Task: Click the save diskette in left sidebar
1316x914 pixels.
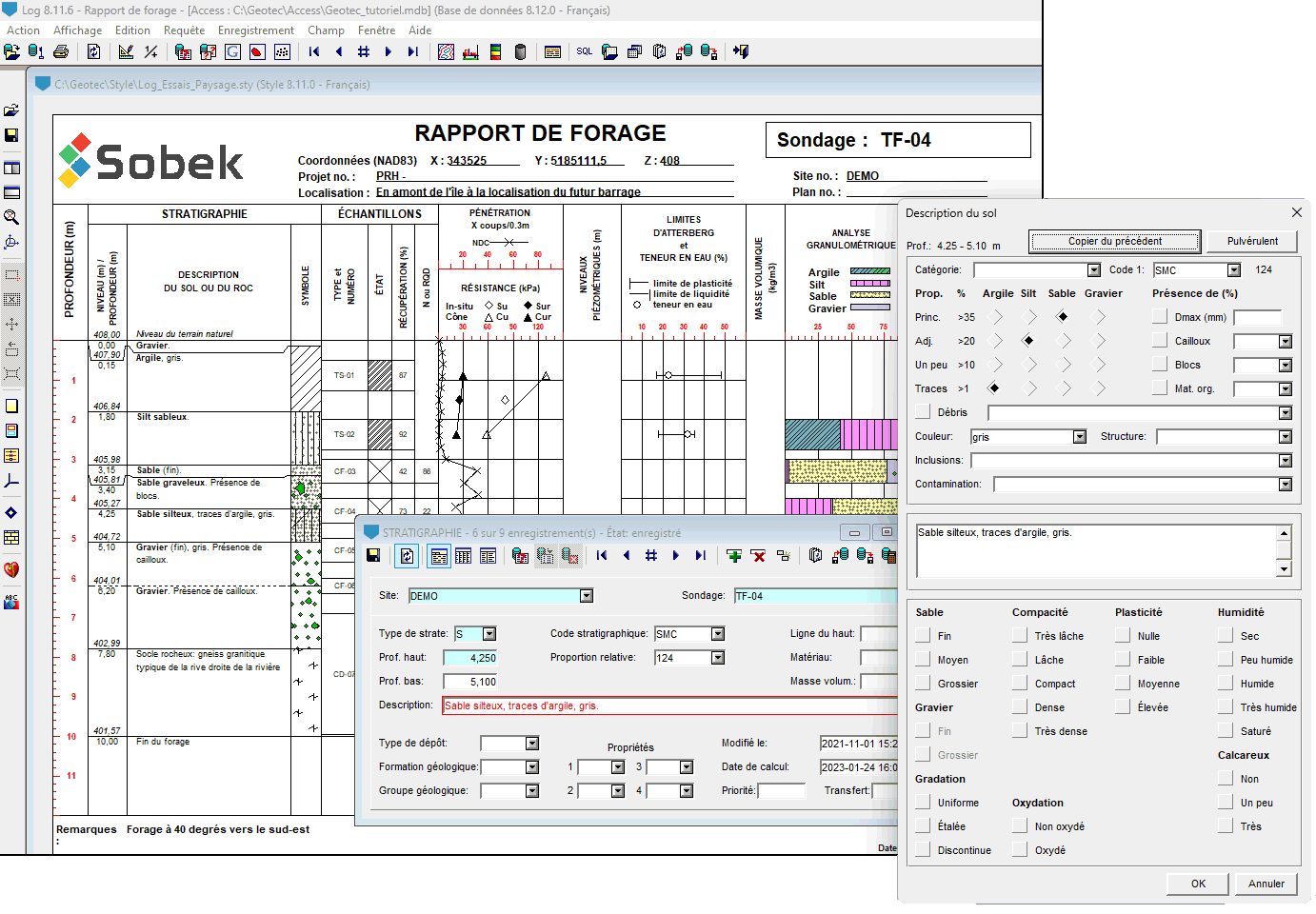Action: 11,135
